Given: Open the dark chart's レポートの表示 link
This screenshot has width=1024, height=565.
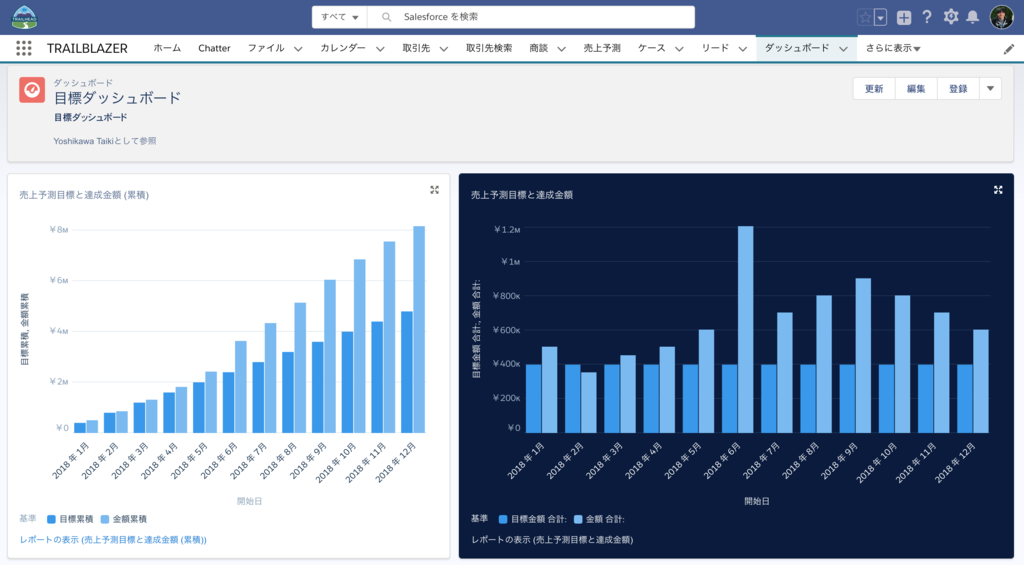Looking at the screenshot, I should tap(552, 540).
